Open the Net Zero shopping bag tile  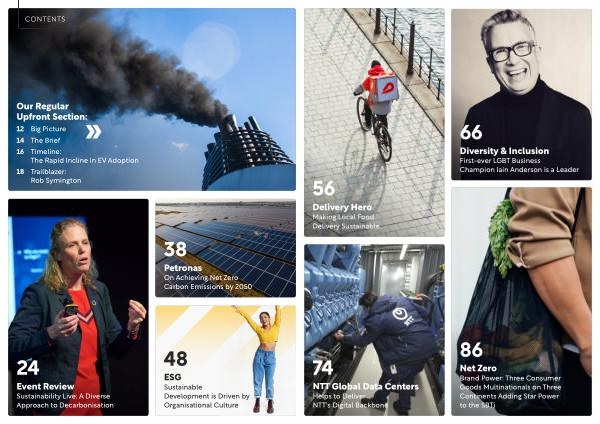click(x=521, y=302)
